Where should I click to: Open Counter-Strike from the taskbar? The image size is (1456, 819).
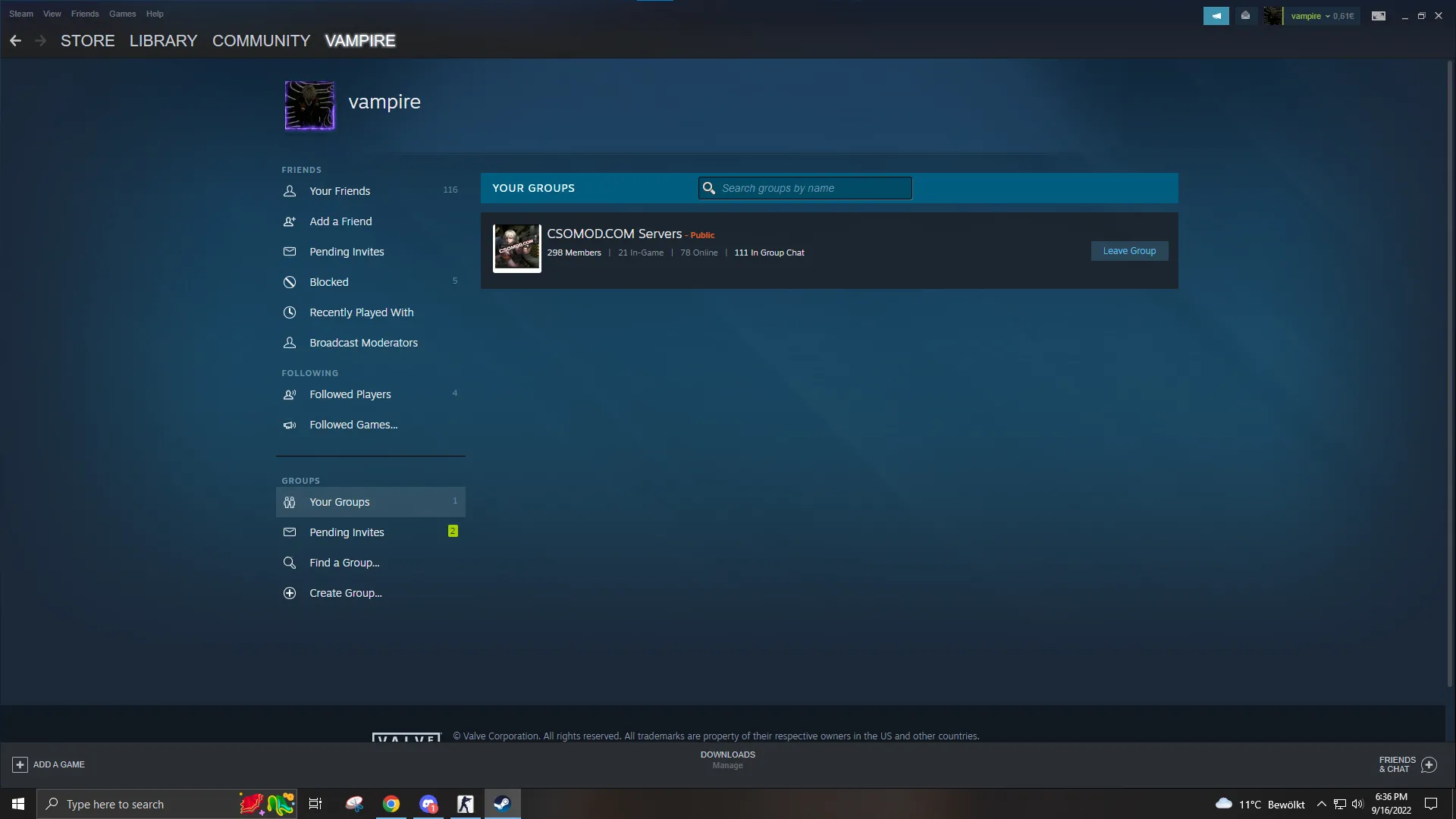pos(466,804)
